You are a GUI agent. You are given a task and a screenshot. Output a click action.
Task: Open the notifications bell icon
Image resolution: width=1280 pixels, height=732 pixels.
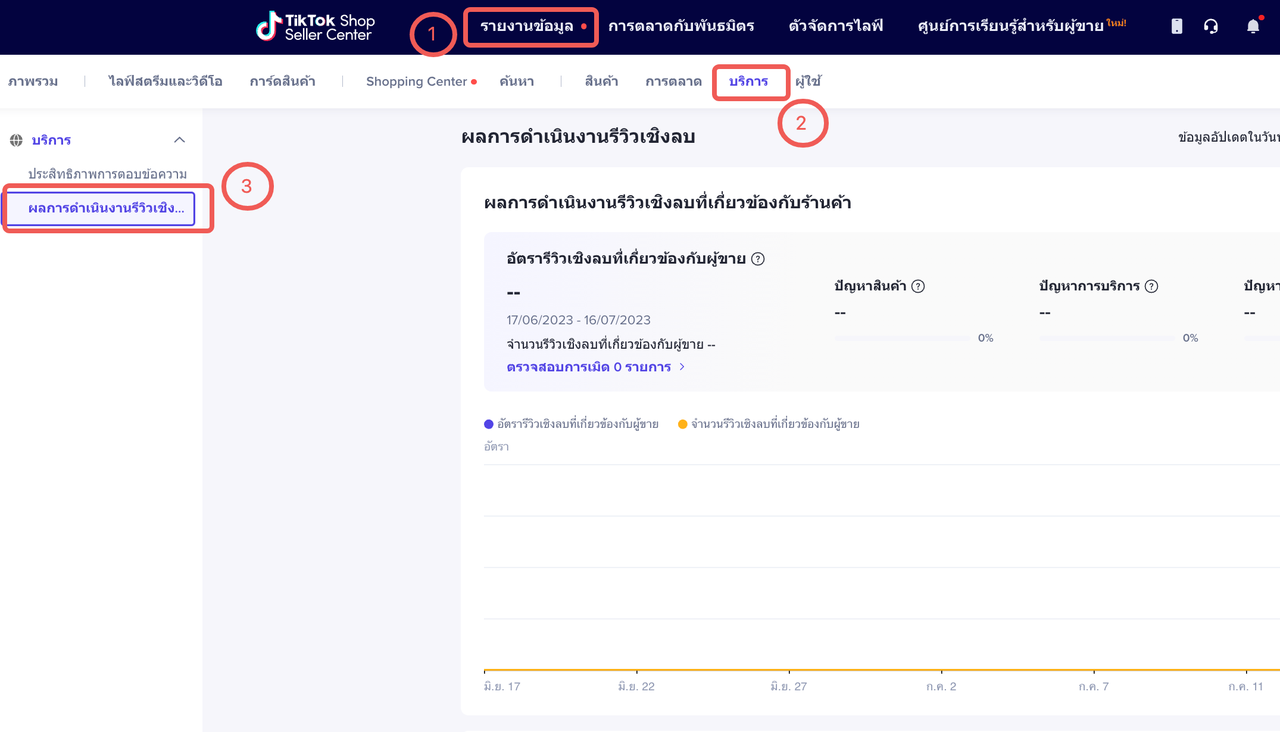(x=1253, y=27)
